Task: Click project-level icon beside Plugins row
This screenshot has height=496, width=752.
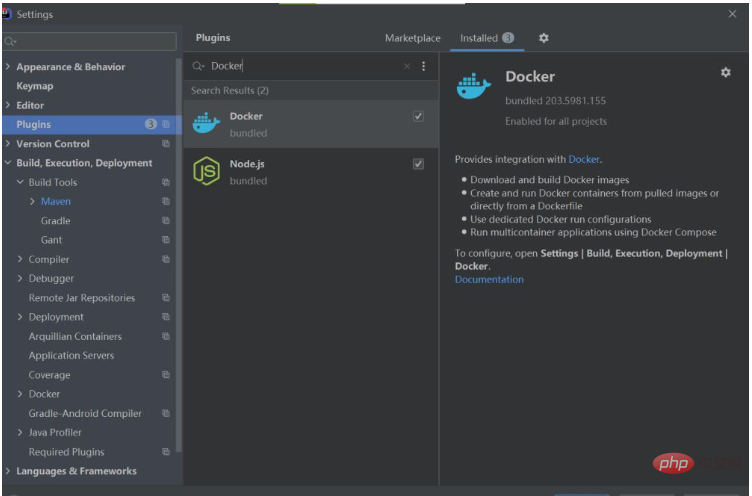Action: [166, 124]
